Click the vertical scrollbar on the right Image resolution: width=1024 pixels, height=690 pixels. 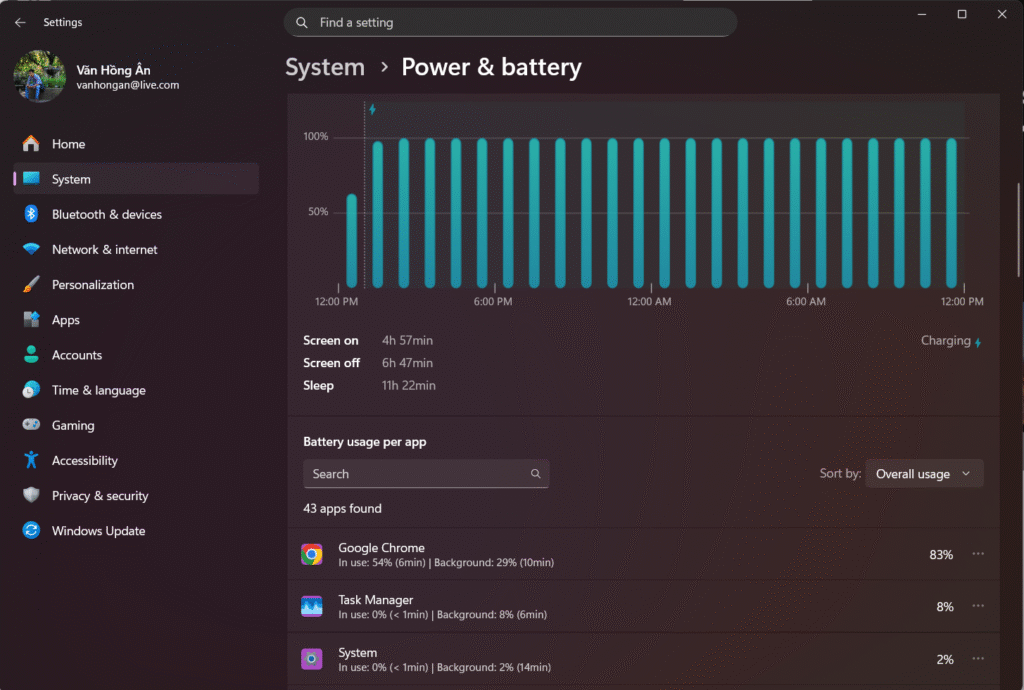1017,230
